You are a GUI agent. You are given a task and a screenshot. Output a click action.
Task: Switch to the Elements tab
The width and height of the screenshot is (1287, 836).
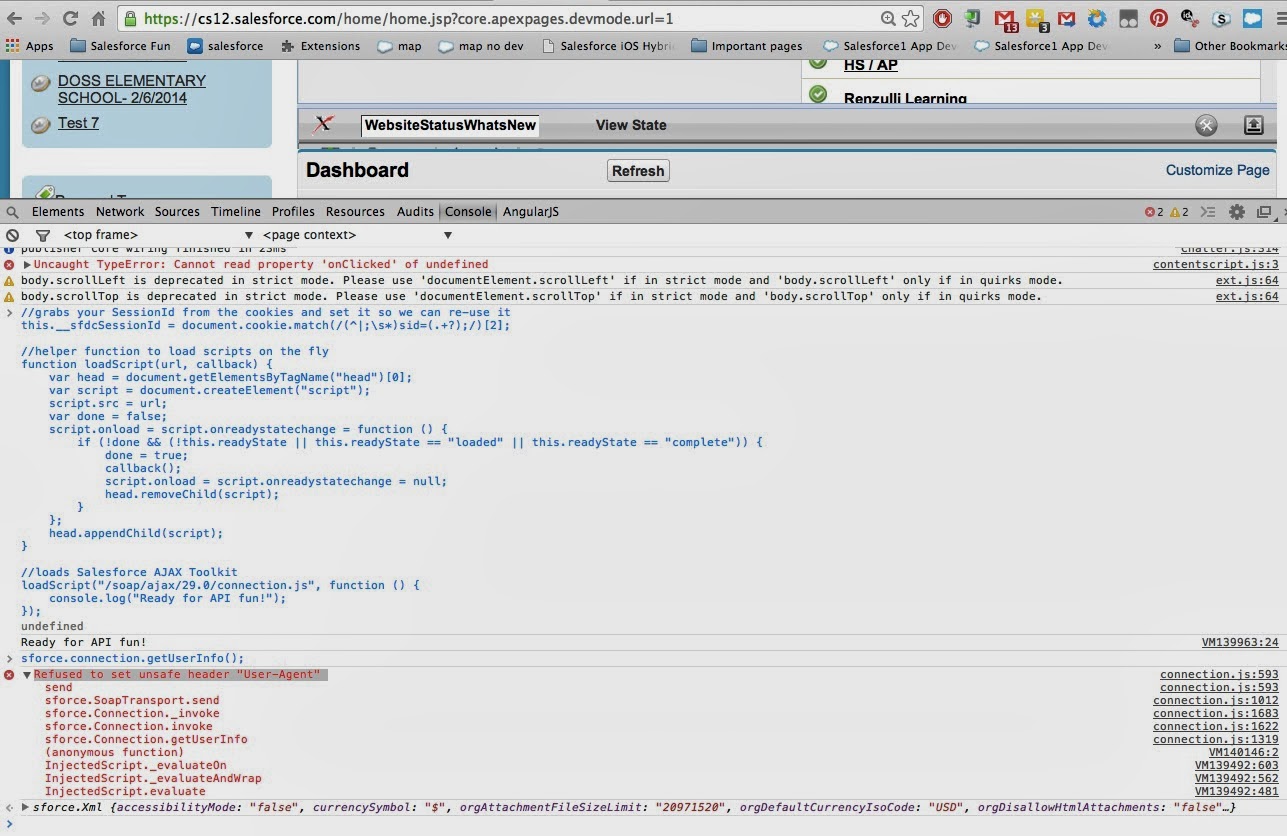58,212
